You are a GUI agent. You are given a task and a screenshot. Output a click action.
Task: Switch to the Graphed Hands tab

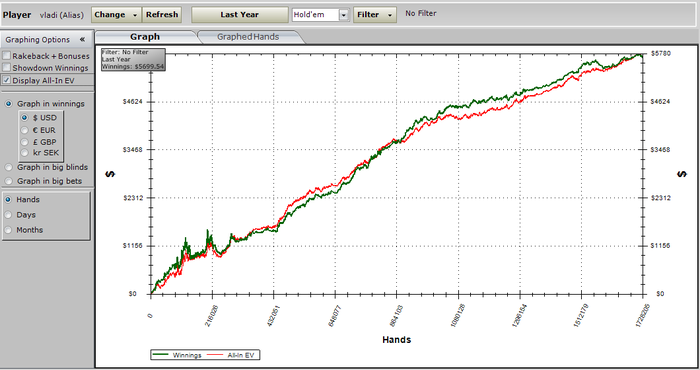(x=248, y=37)
